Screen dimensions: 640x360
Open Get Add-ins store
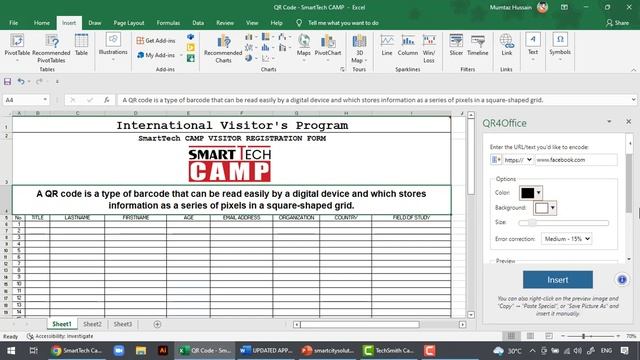pos(156,40)
